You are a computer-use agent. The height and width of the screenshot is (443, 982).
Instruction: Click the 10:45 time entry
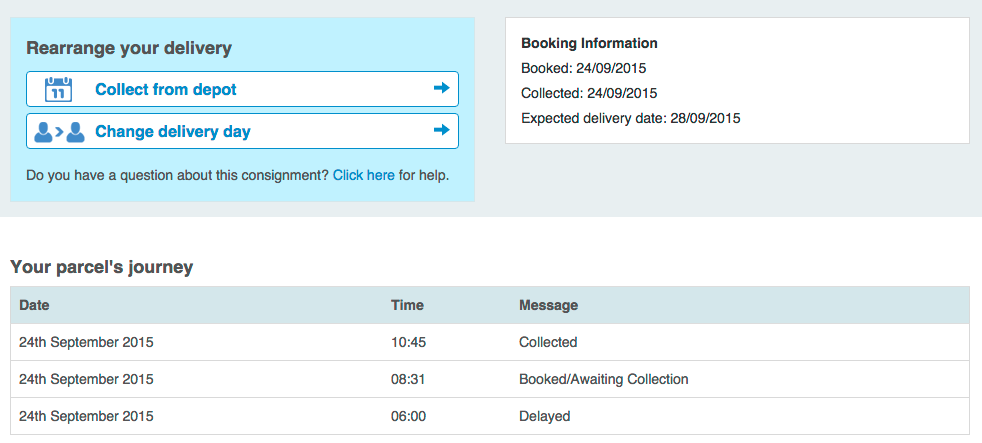408,342
